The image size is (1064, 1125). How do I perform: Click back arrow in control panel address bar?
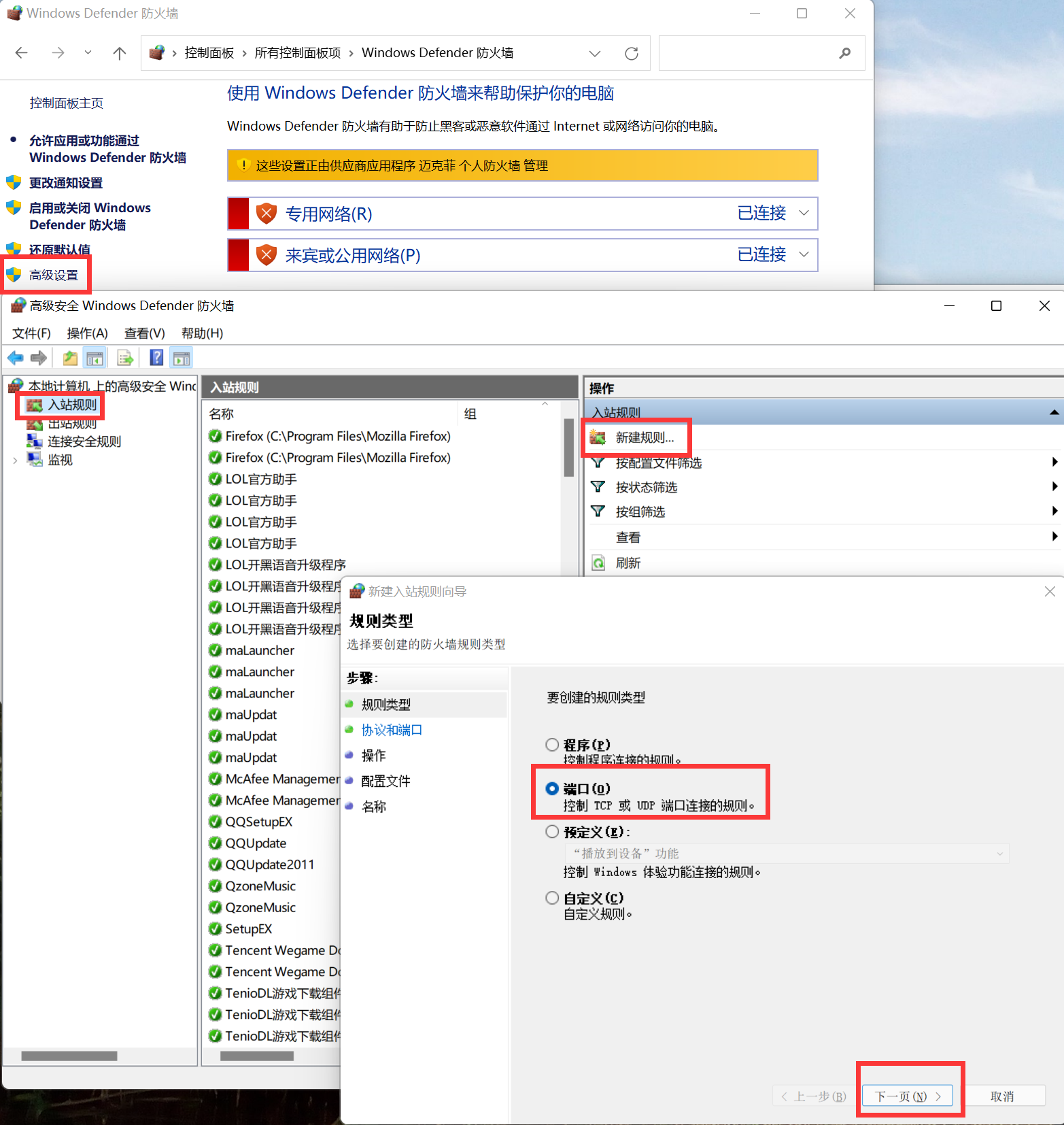[22, 53]
